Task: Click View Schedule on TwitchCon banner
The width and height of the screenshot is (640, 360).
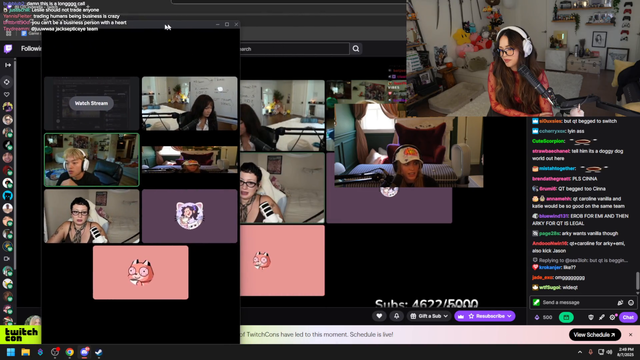Action: [x=595, y=335]
